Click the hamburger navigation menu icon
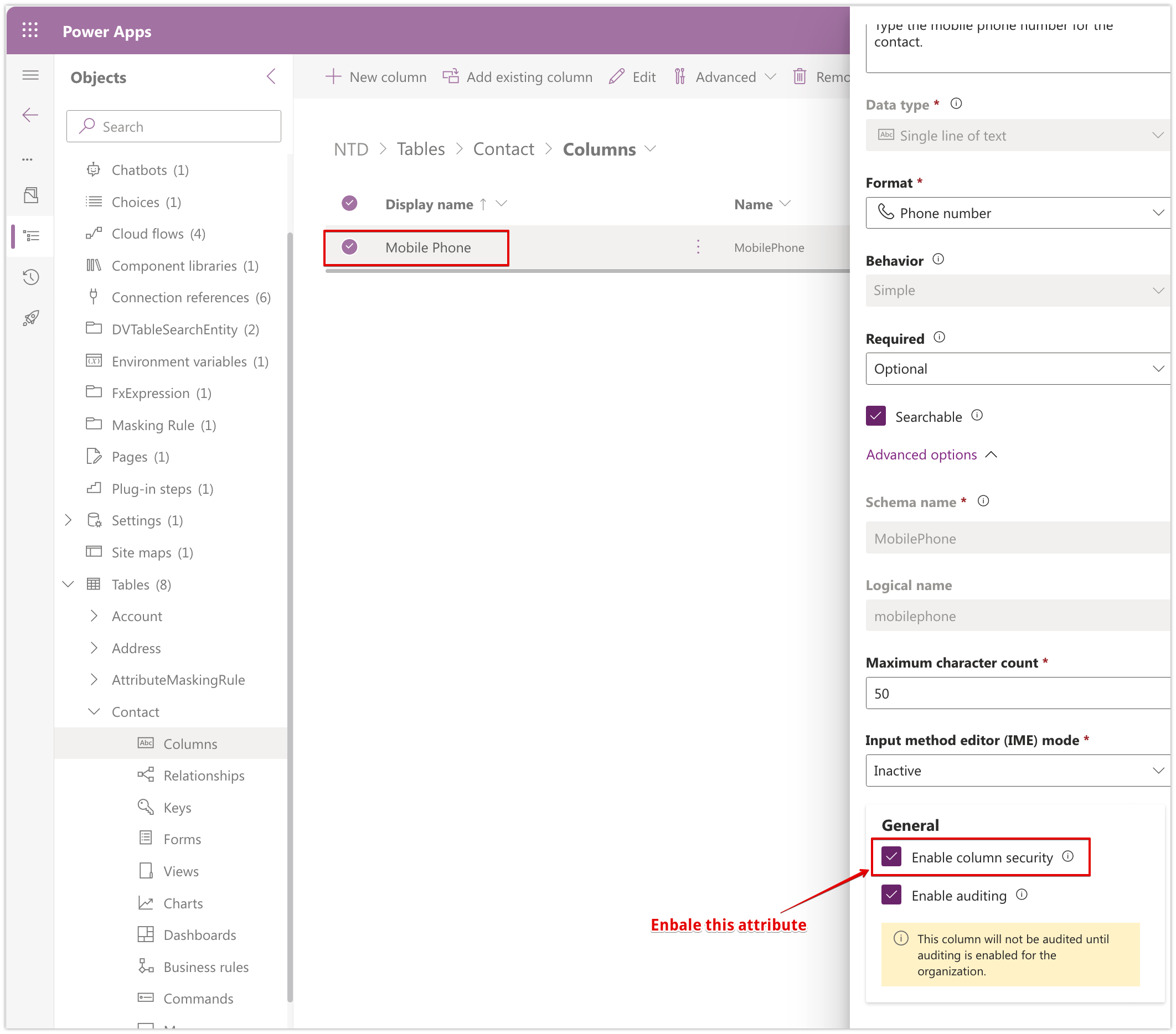Image resolution: width=1176 pixels, height=1034 pixels. pos(30,75)
